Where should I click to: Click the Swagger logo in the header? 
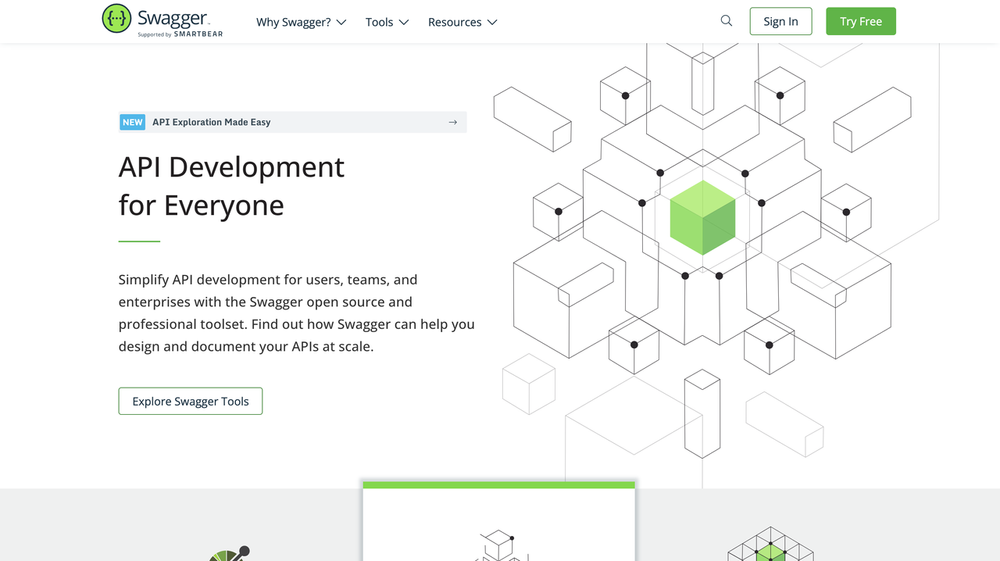162,18
